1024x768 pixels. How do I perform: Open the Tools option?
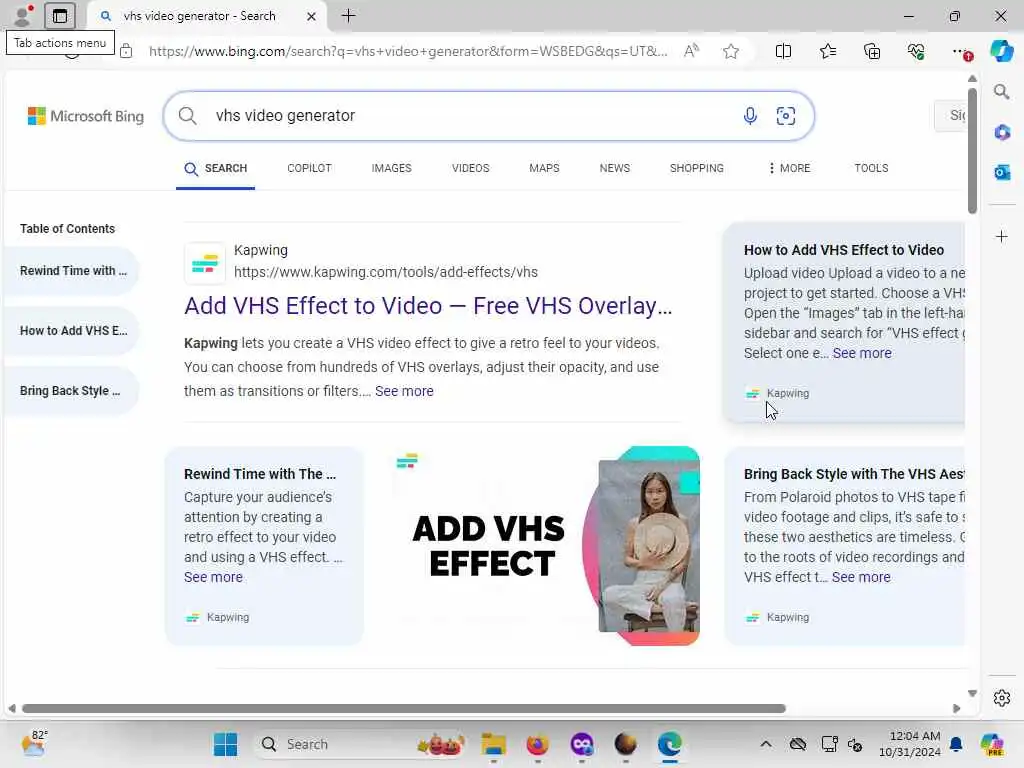coord(871,168)
